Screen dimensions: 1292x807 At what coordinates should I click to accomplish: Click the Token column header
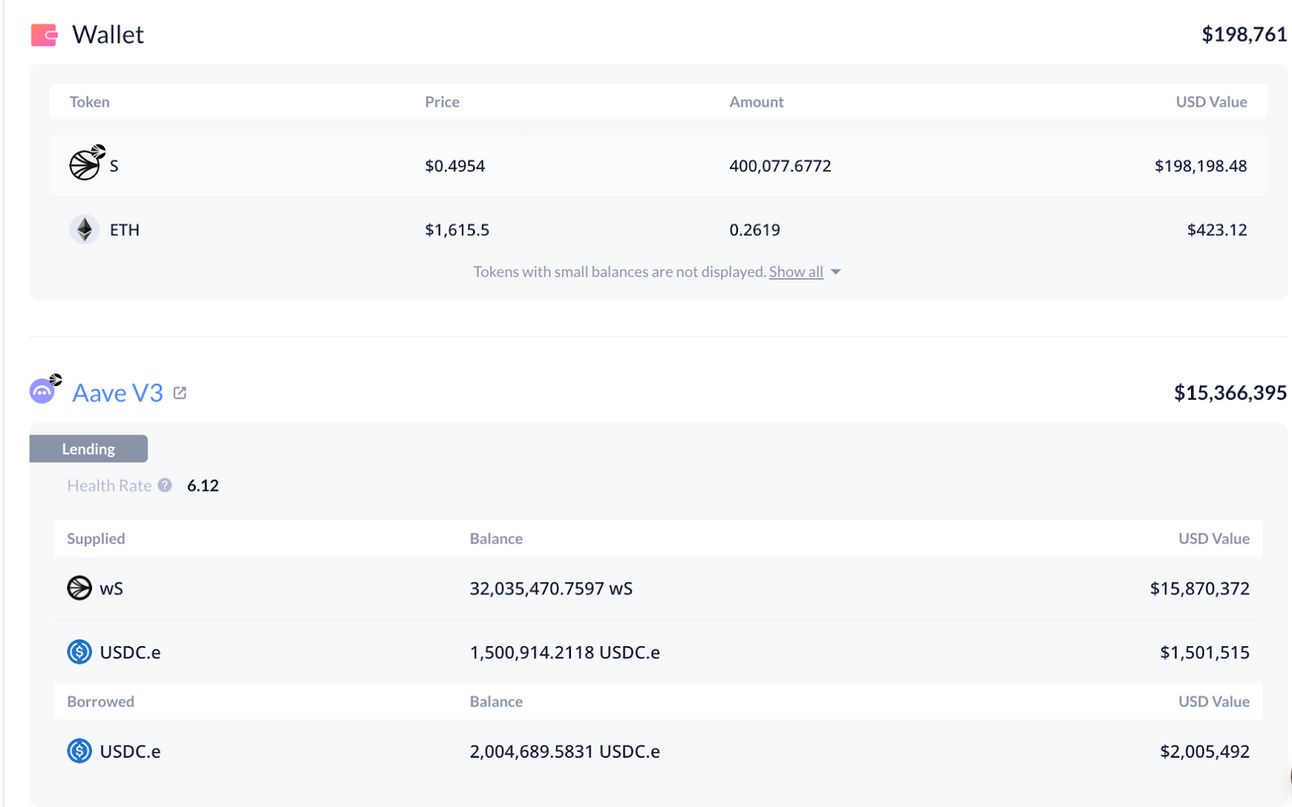[89, 101]
